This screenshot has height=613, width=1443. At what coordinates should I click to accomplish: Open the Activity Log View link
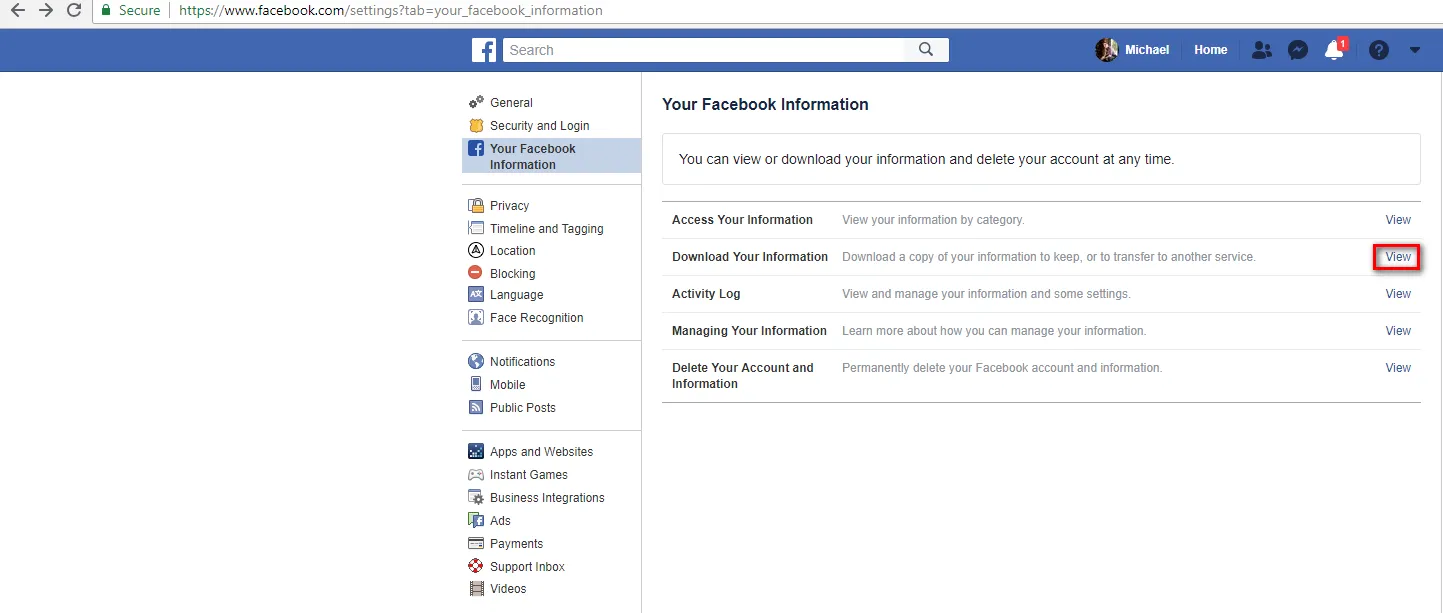click(x=1397, y=293)
